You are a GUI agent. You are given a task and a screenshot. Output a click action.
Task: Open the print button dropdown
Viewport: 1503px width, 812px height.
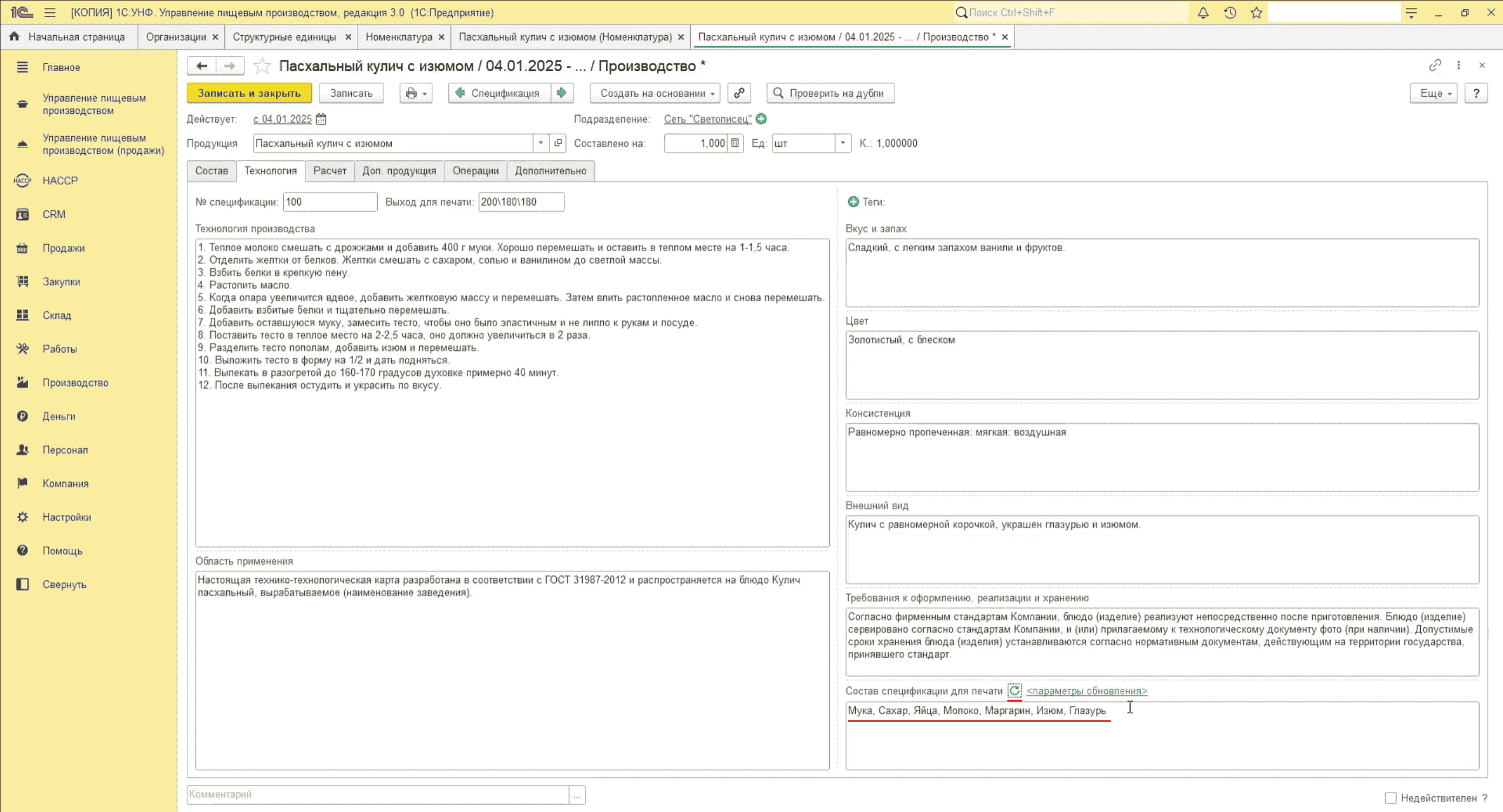[416, 93]
